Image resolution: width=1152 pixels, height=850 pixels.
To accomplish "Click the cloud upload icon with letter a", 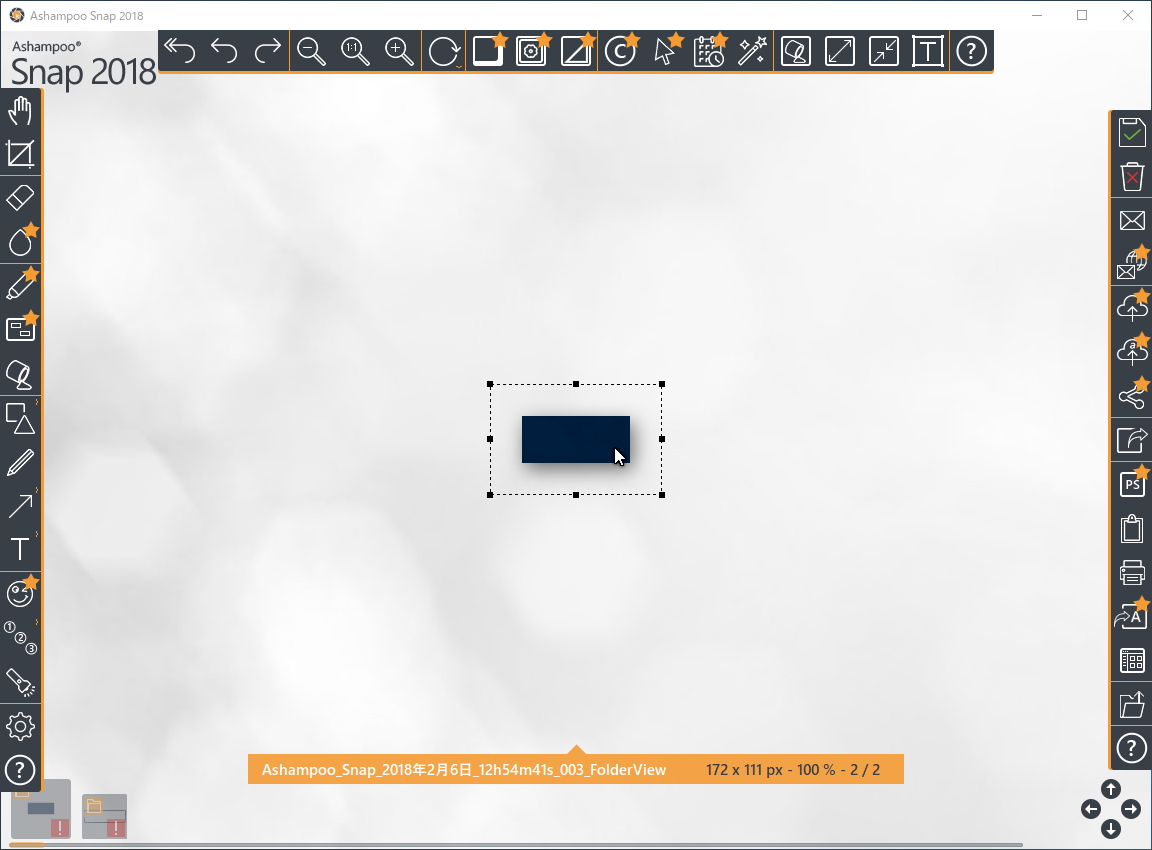I will pos(1132,351).
